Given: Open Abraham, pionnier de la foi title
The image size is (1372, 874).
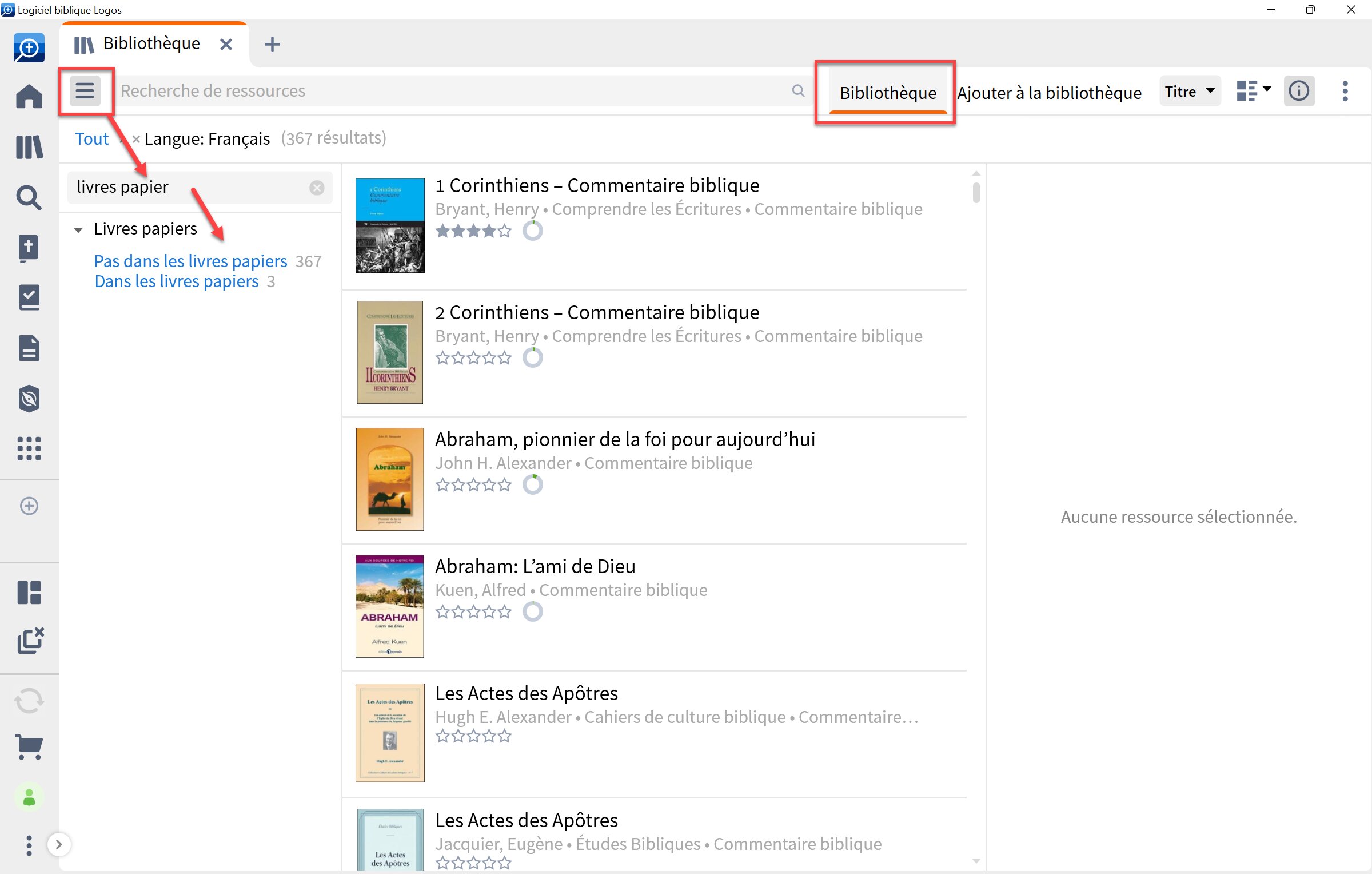Looking at the screenshot, I should [x=625, y=439].
